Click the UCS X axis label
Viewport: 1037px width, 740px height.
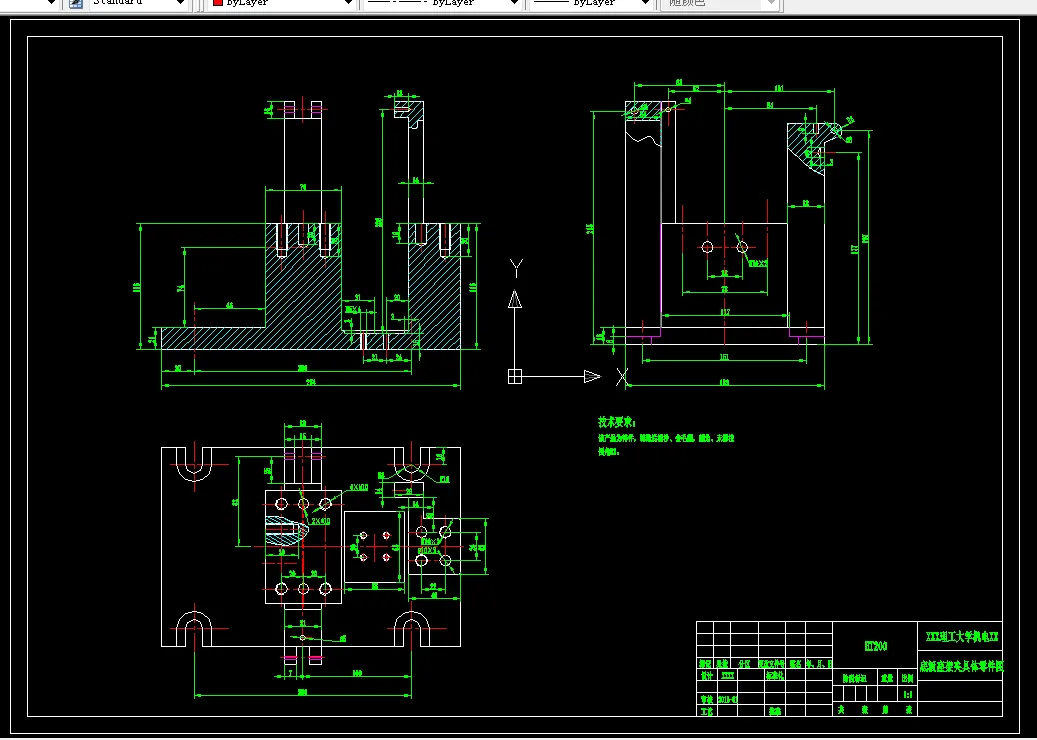[622, 377]
